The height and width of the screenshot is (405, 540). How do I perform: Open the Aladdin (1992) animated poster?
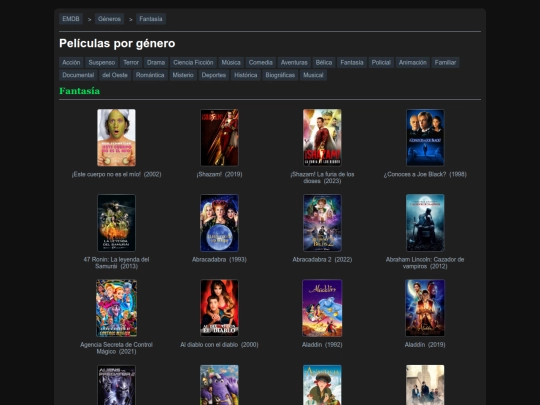[x=322, y=308]
